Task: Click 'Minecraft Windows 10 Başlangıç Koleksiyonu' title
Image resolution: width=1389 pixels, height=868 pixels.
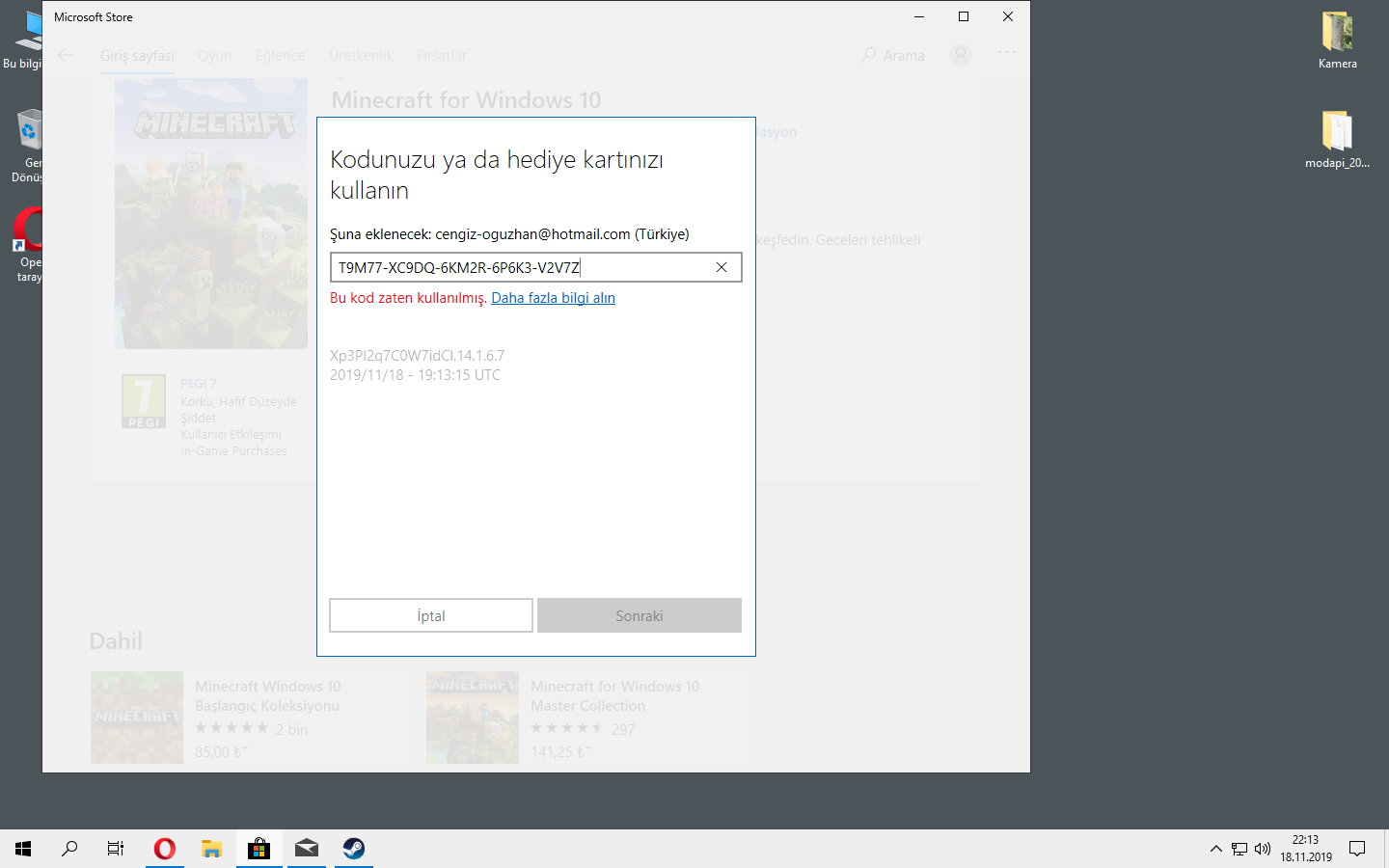Action: pos(267,695)
